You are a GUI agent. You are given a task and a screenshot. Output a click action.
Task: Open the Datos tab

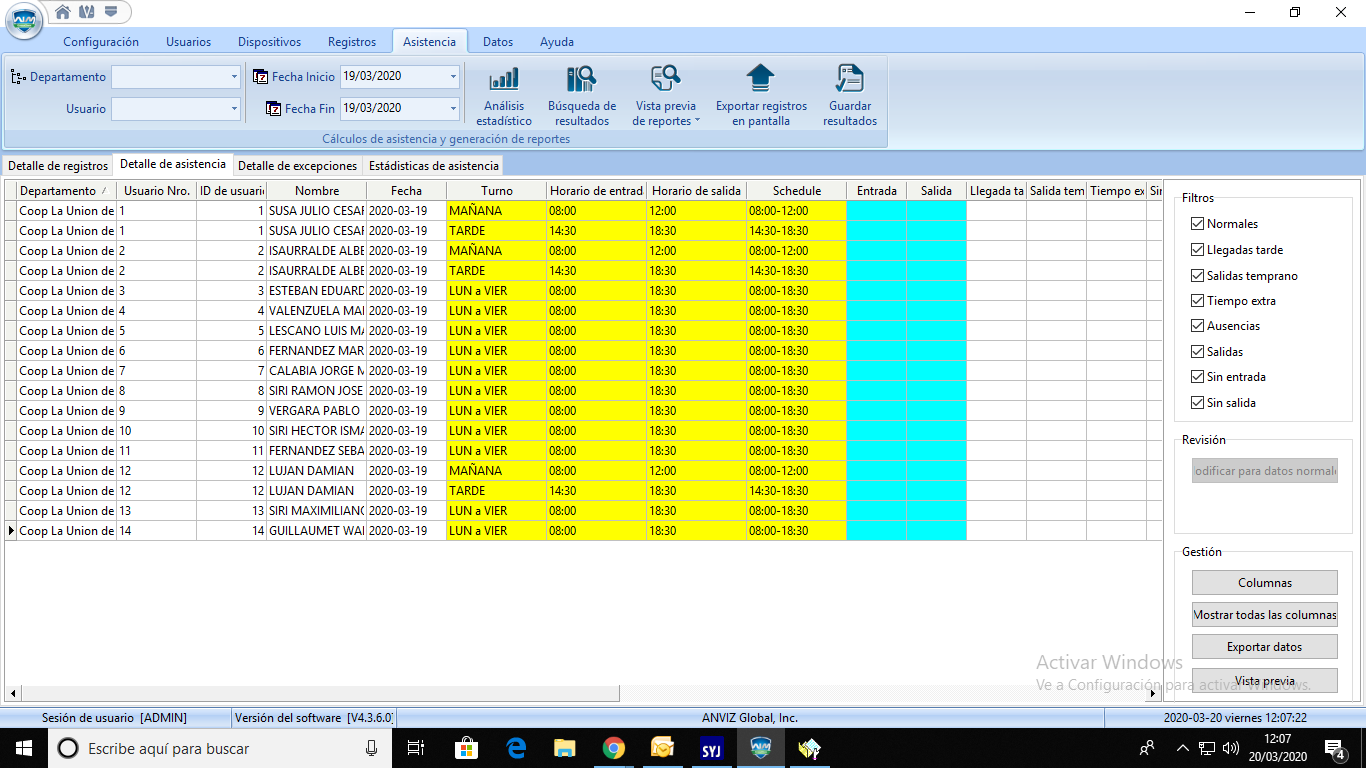498,42
